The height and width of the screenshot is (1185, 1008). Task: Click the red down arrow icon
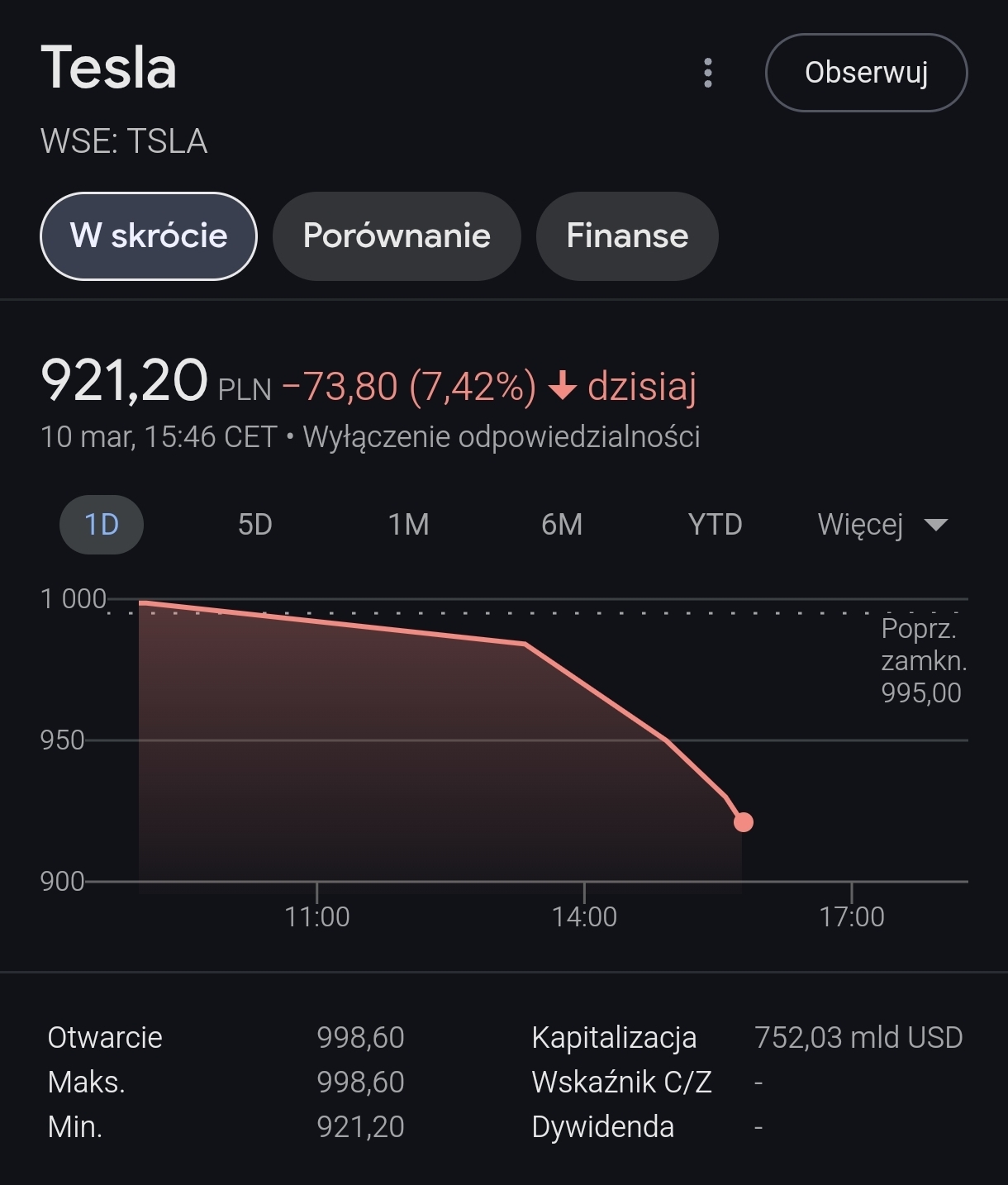[562, 386]
